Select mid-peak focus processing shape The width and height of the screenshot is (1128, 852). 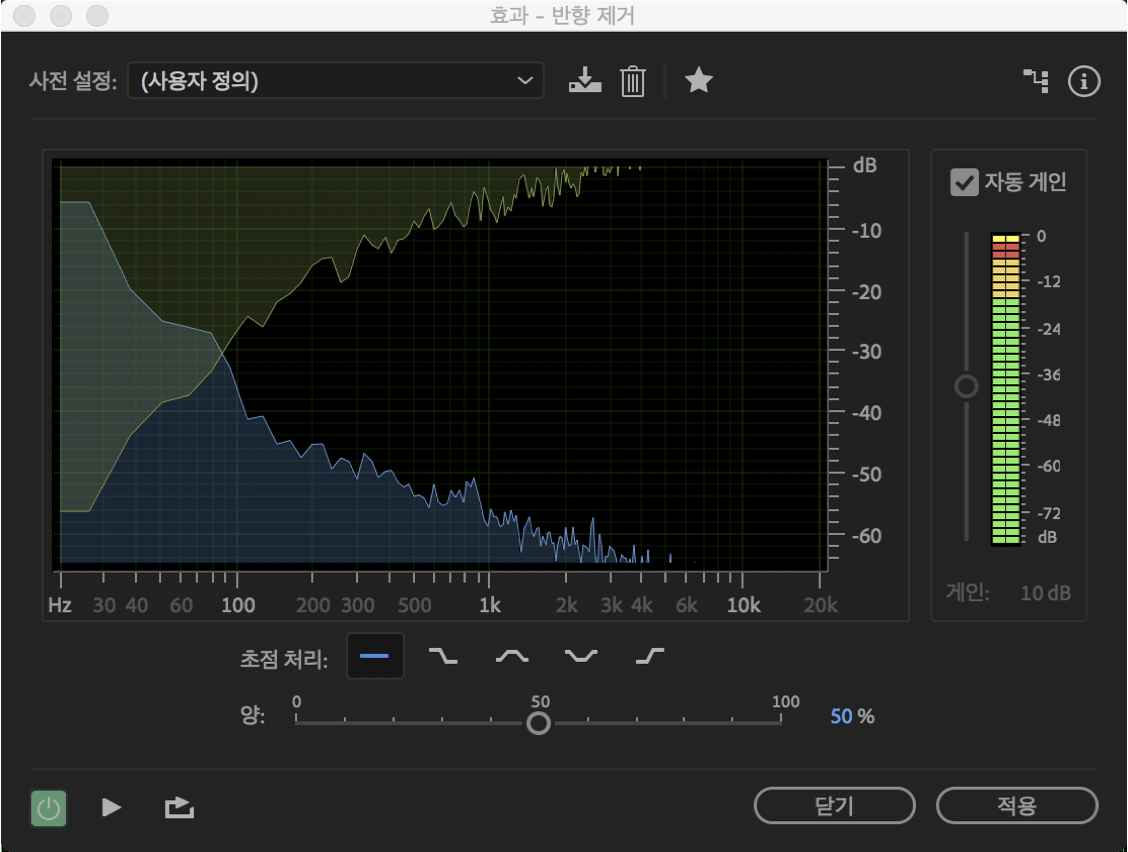click(512, 656)
